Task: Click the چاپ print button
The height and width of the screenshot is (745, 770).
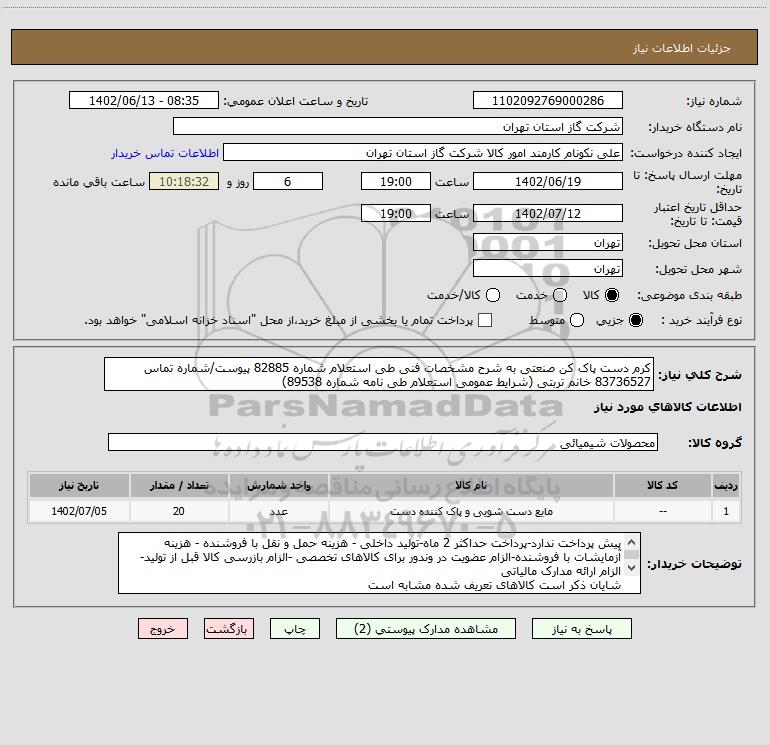Action: pos(295,629)
